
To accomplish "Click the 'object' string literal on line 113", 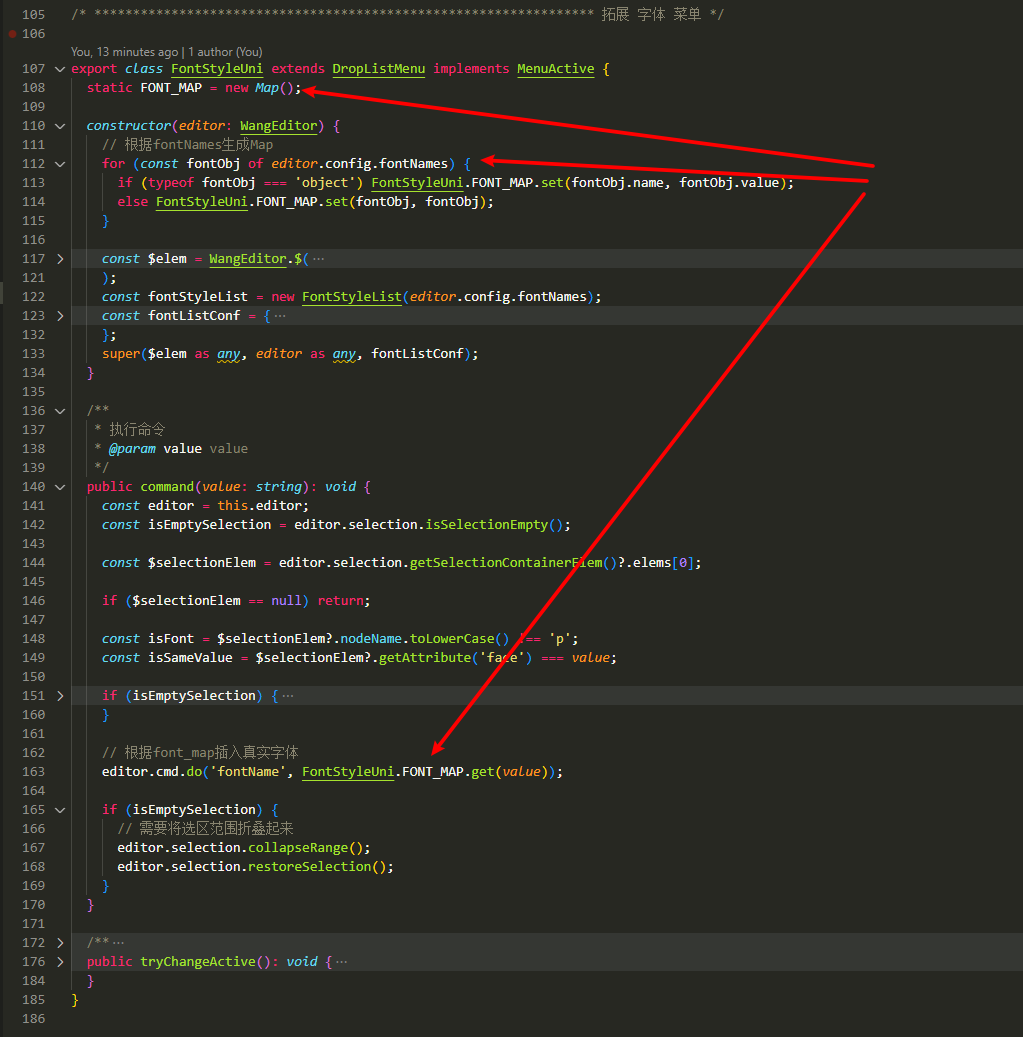I will (x=325, y=183).
